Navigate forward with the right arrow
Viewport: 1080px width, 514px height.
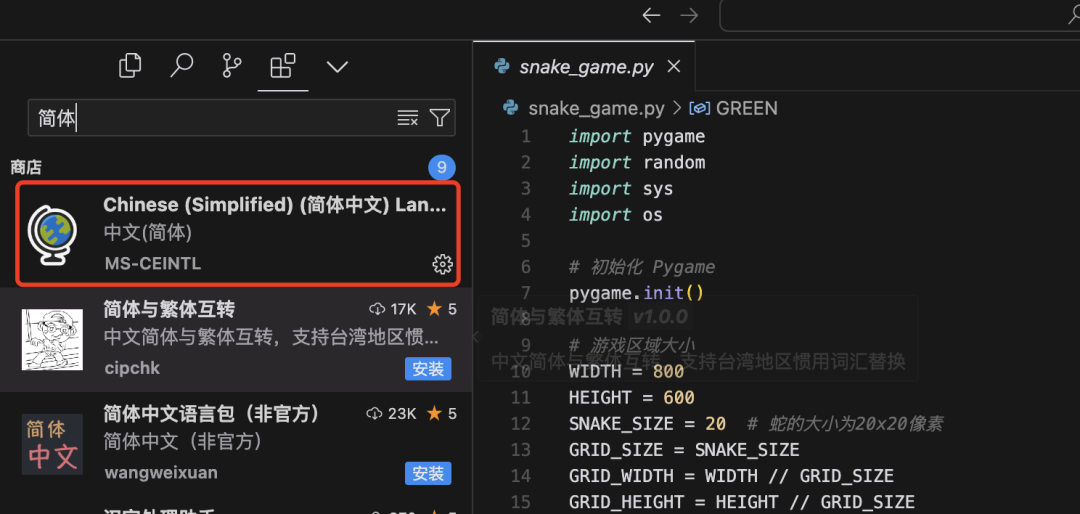pos(689,15)
